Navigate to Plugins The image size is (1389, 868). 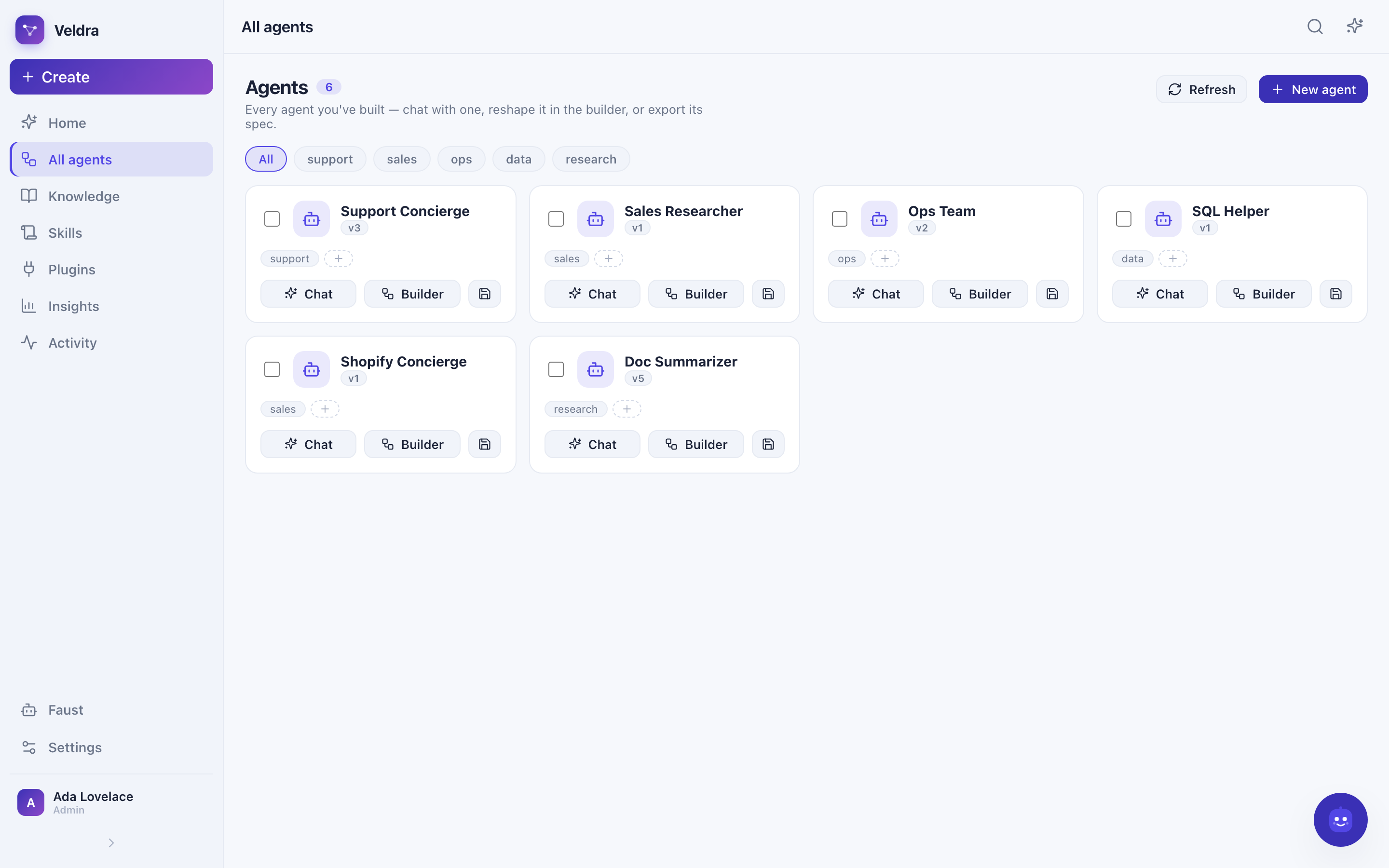(111, 269)
